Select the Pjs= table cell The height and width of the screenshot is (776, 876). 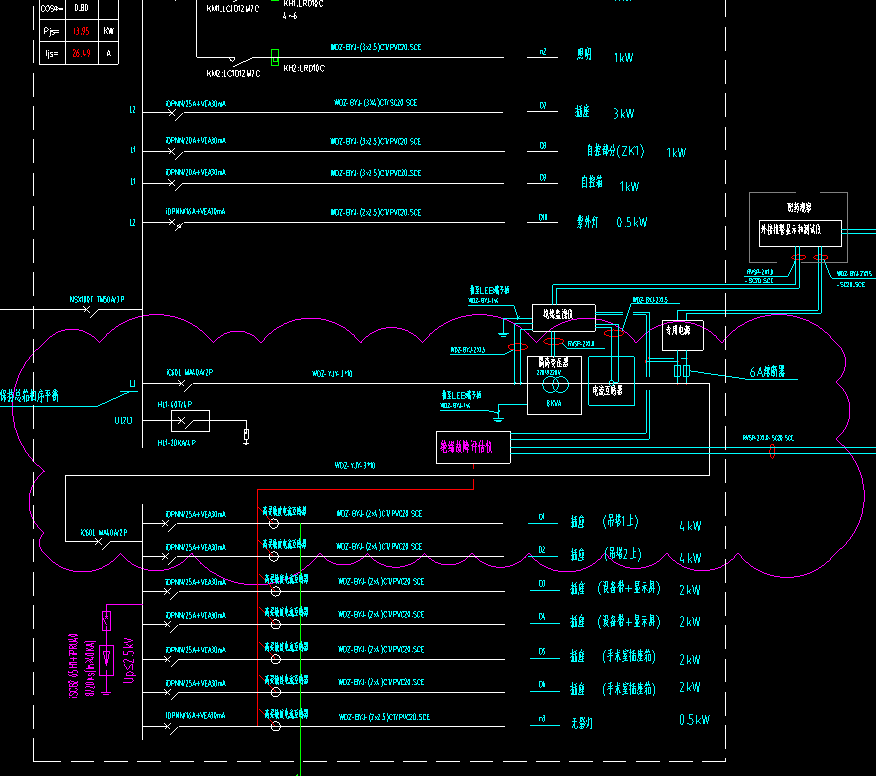click(52, 31)
